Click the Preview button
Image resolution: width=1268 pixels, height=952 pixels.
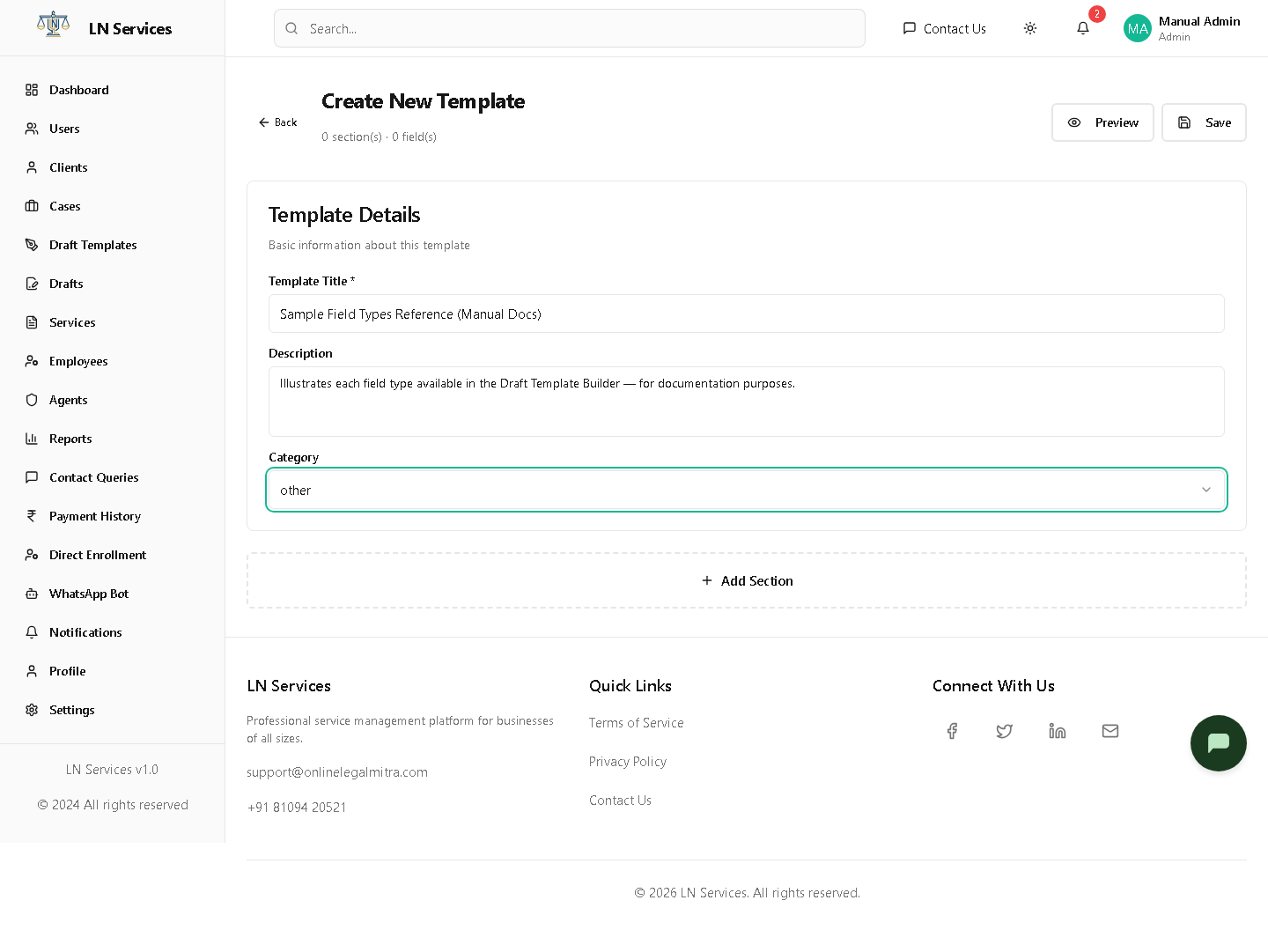tap(1102, 122)
